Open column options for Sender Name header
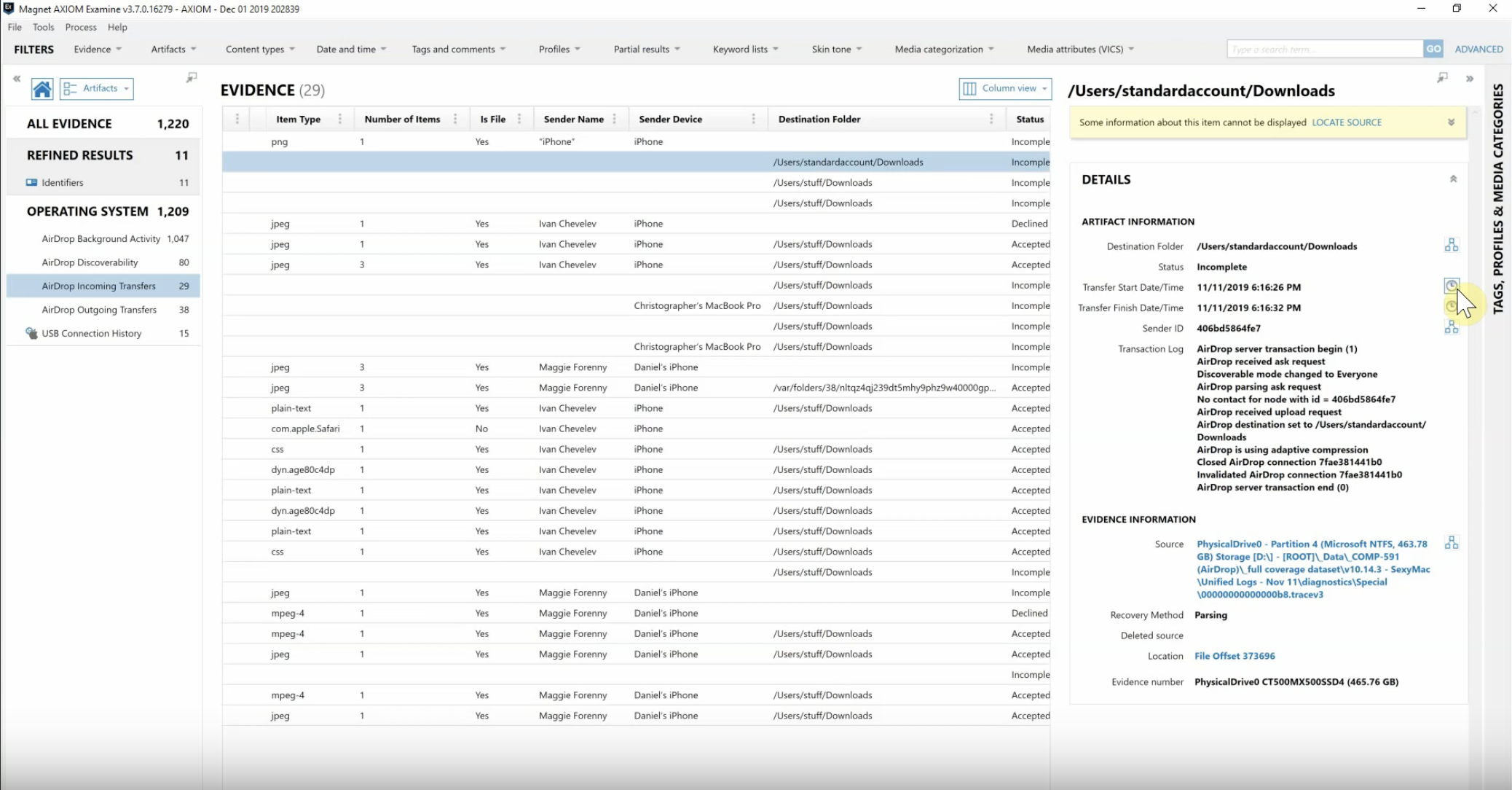This screenshot has height=790, width=1512. pyautogui.click(x=615, y=119)
